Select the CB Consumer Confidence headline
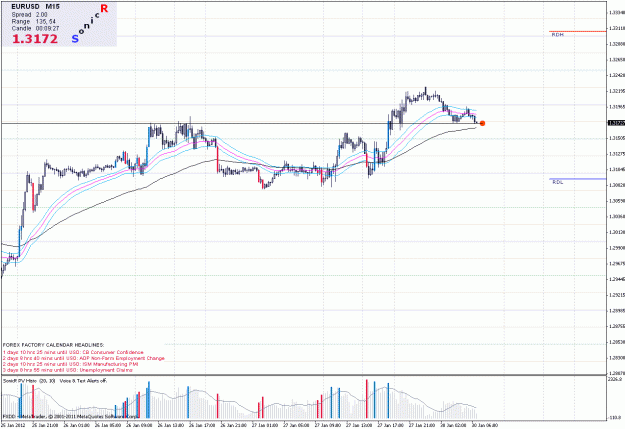This screenshot has width=625, height=429. [x=73, y=352]
